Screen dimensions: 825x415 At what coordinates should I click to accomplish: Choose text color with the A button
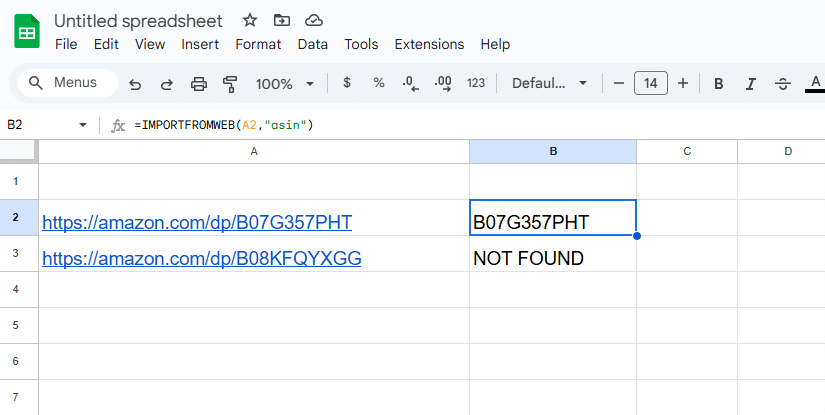814,84
